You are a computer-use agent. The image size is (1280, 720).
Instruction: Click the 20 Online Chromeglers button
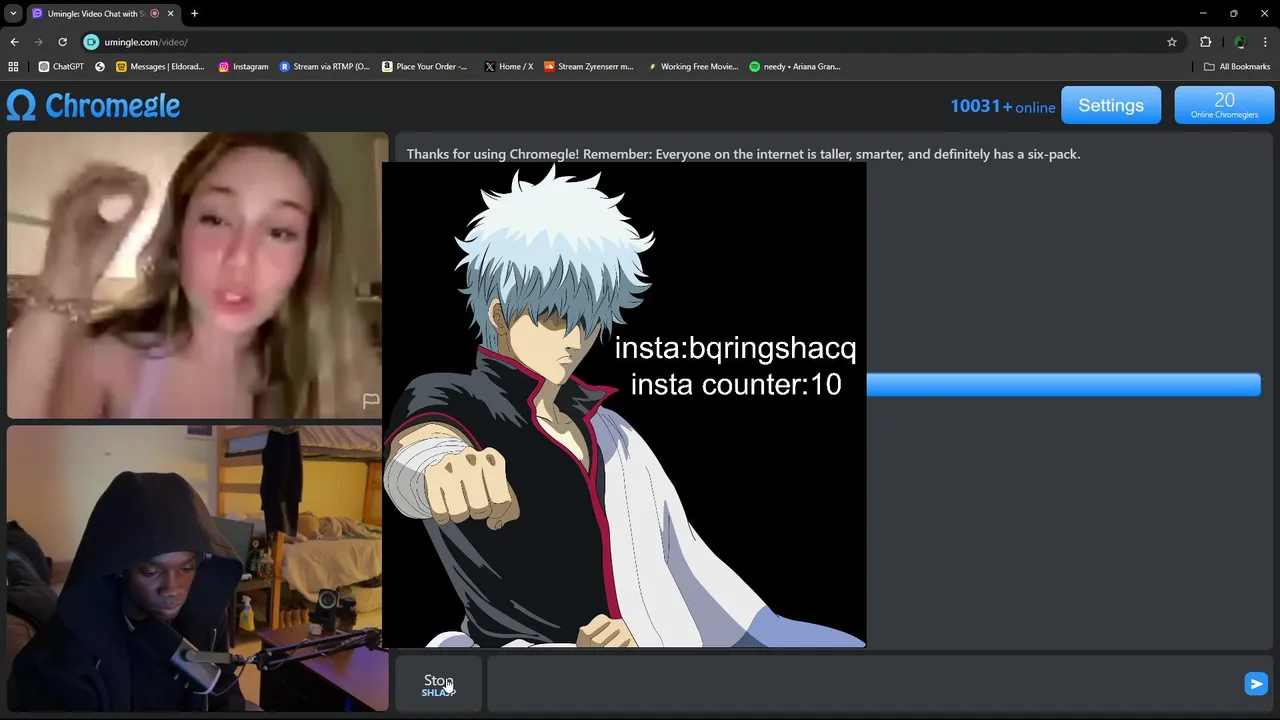coord(1224,105)
